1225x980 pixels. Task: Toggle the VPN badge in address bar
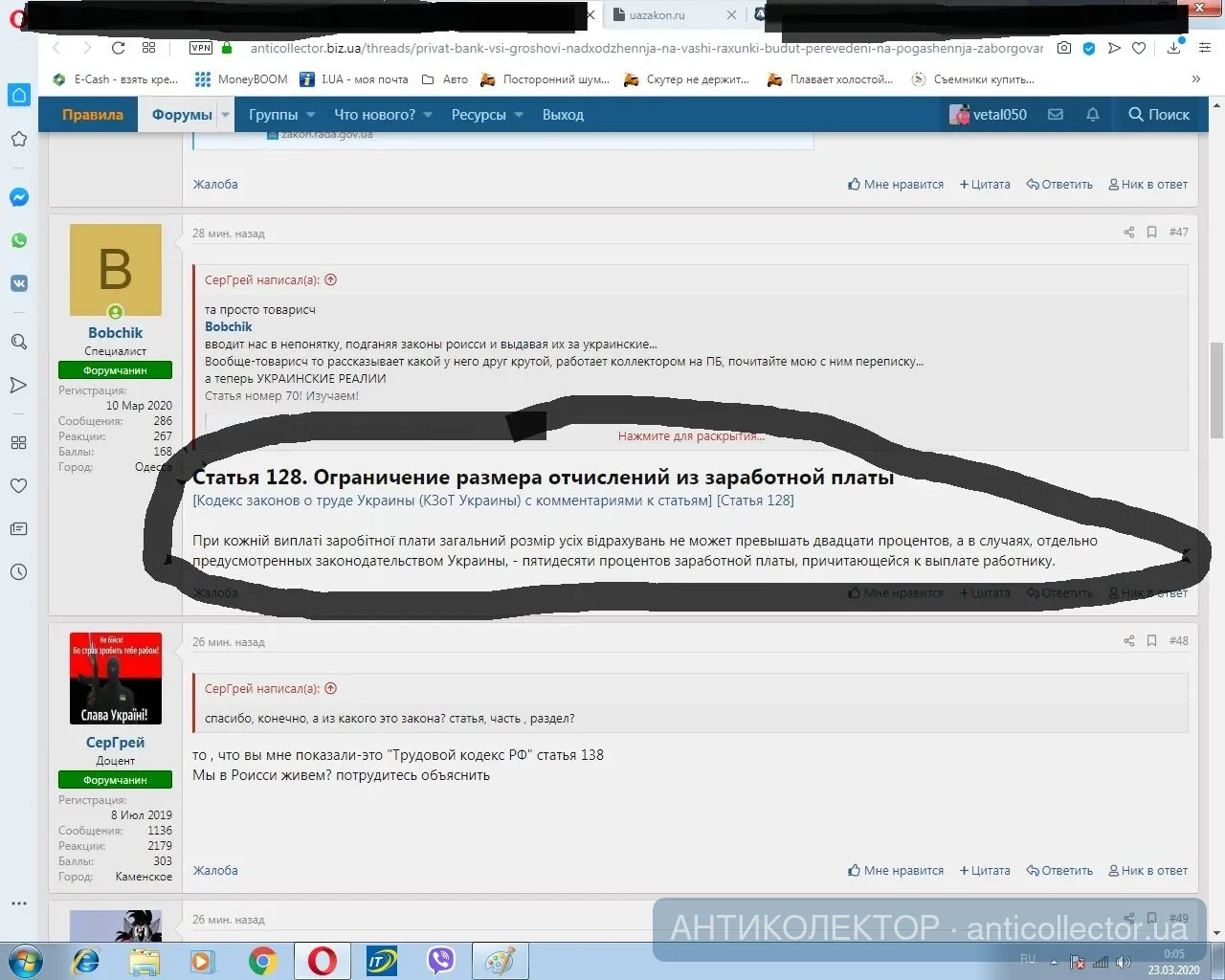click(x=201, y=48)
